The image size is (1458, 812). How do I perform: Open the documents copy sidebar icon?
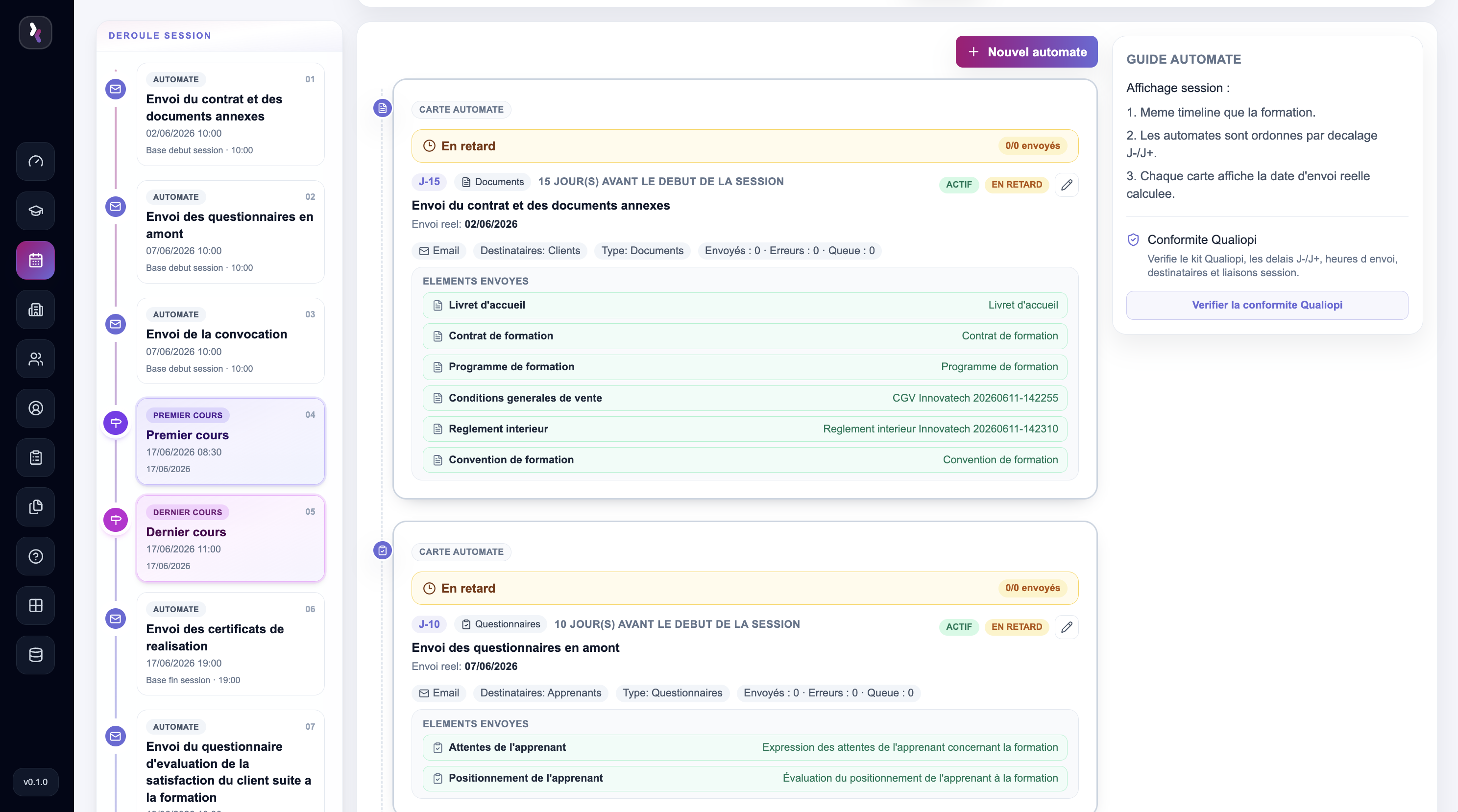click(x=36, y=506)
